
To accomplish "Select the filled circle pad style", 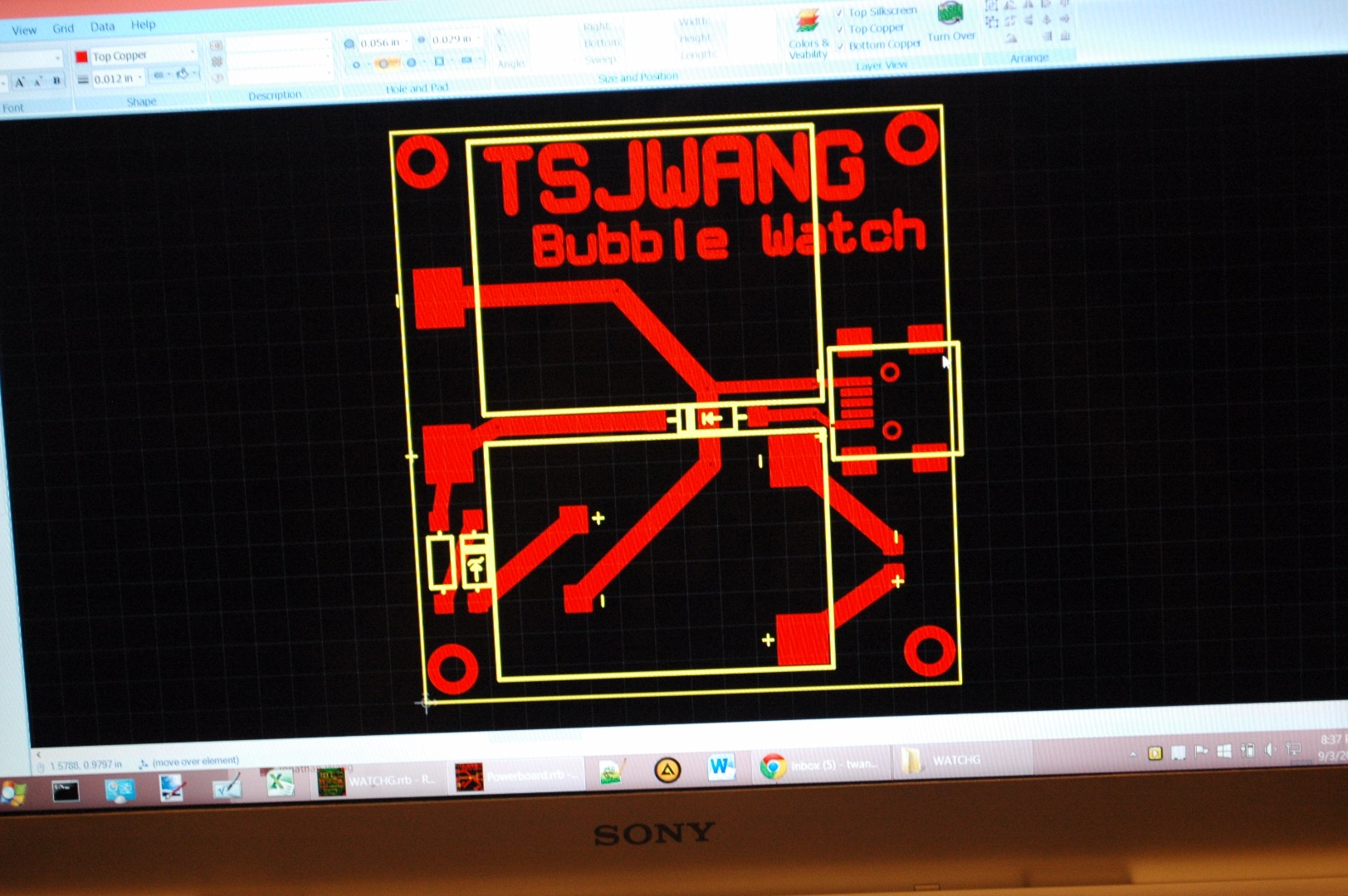I will coord(411,62).
